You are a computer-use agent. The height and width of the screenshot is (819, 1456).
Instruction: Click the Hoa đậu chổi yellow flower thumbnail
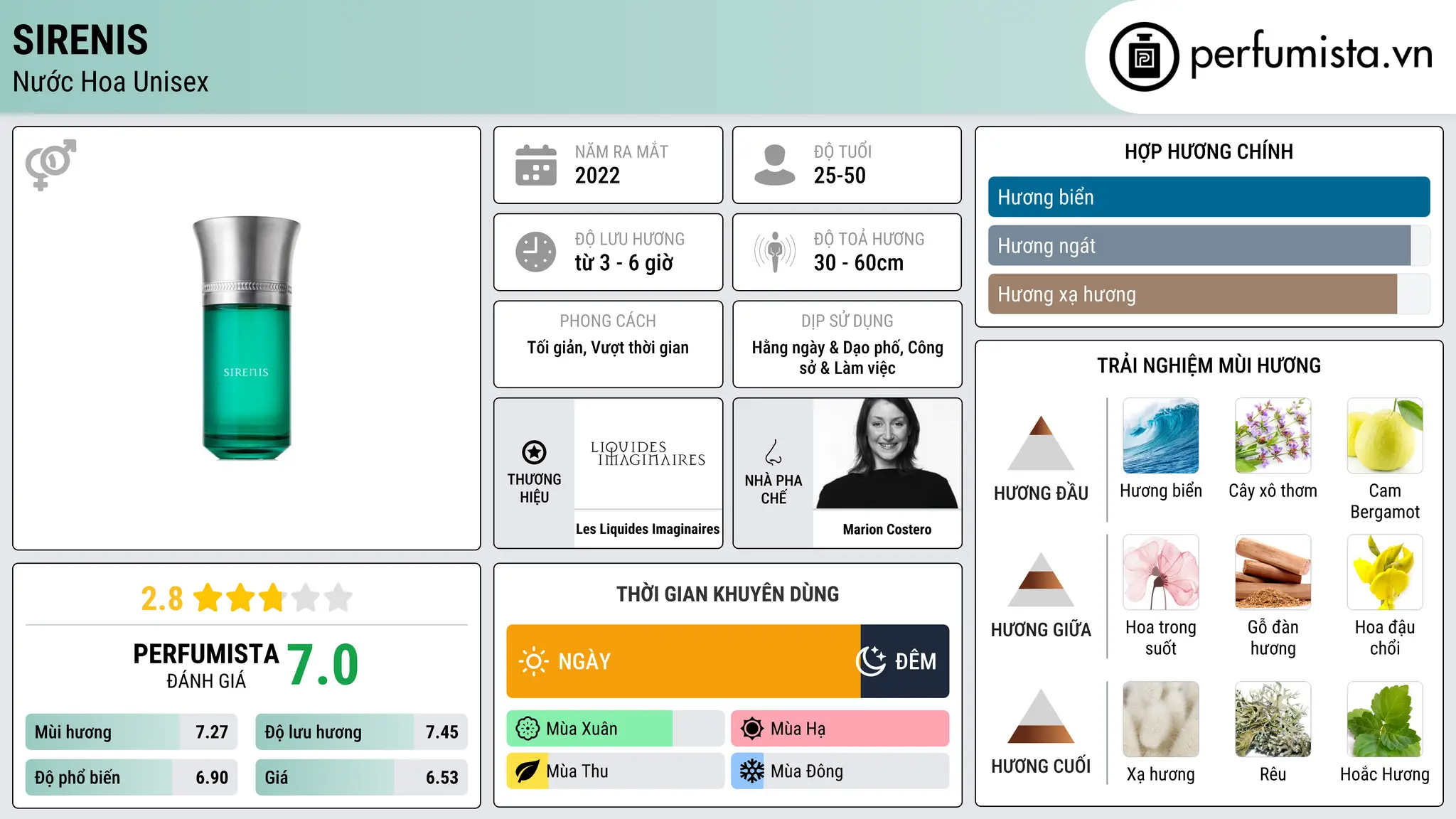pos(1385,572)
